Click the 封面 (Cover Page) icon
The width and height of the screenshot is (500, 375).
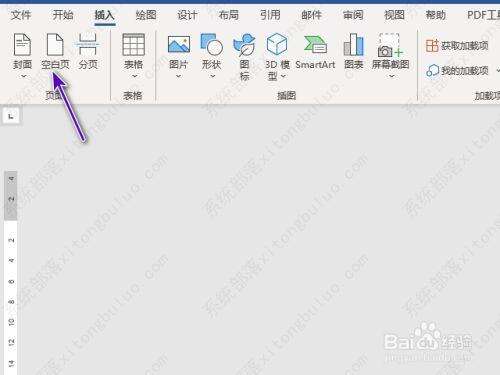click(22, 44)
